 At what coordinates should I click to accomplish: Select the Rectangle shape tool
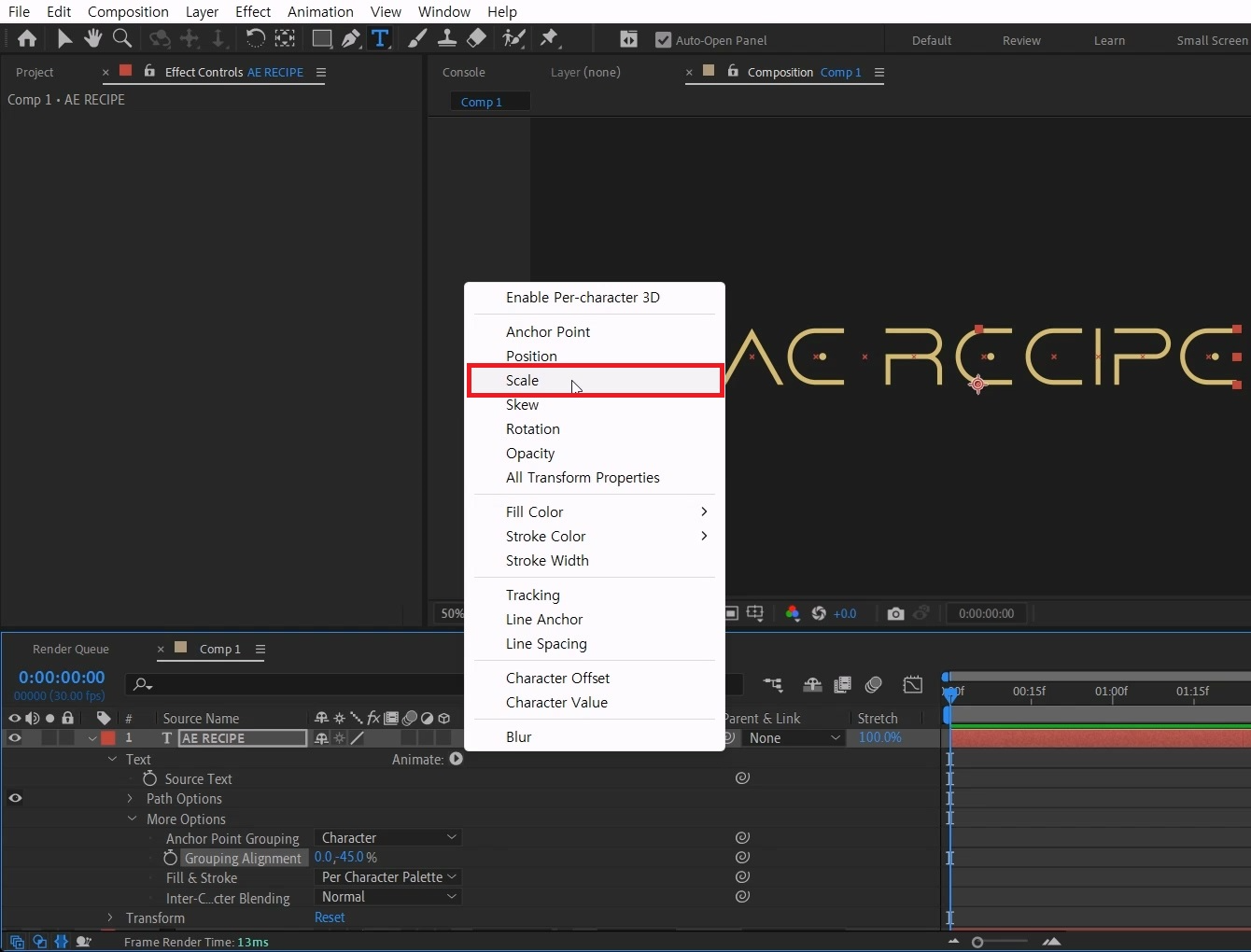(x=321, y=38)
